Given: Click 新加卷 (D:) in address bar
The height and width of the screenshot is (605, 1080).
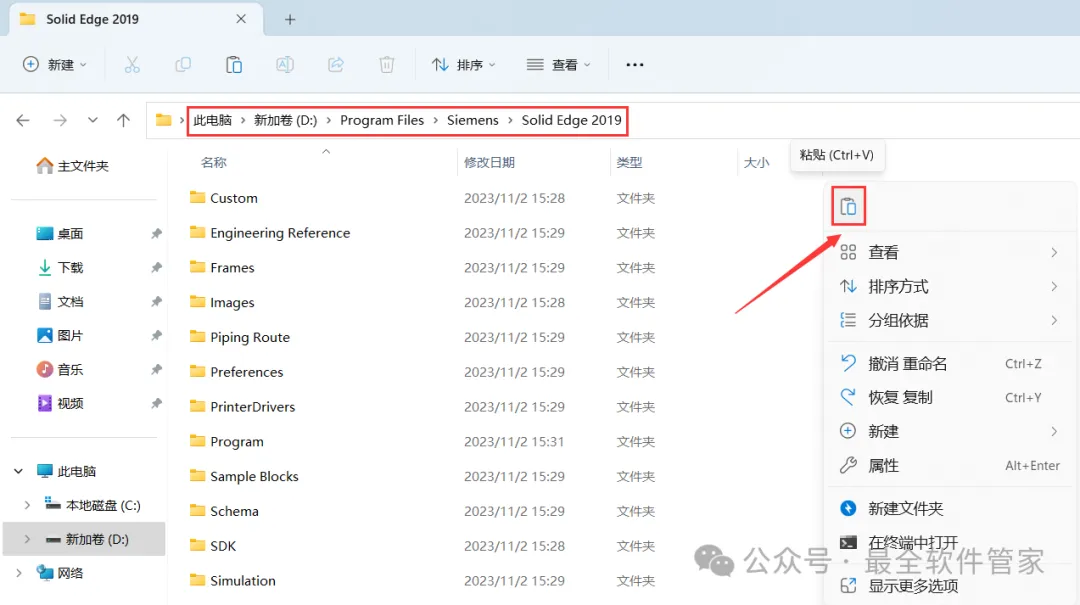Looking at the screenshot, I should [x=285, y=121].
